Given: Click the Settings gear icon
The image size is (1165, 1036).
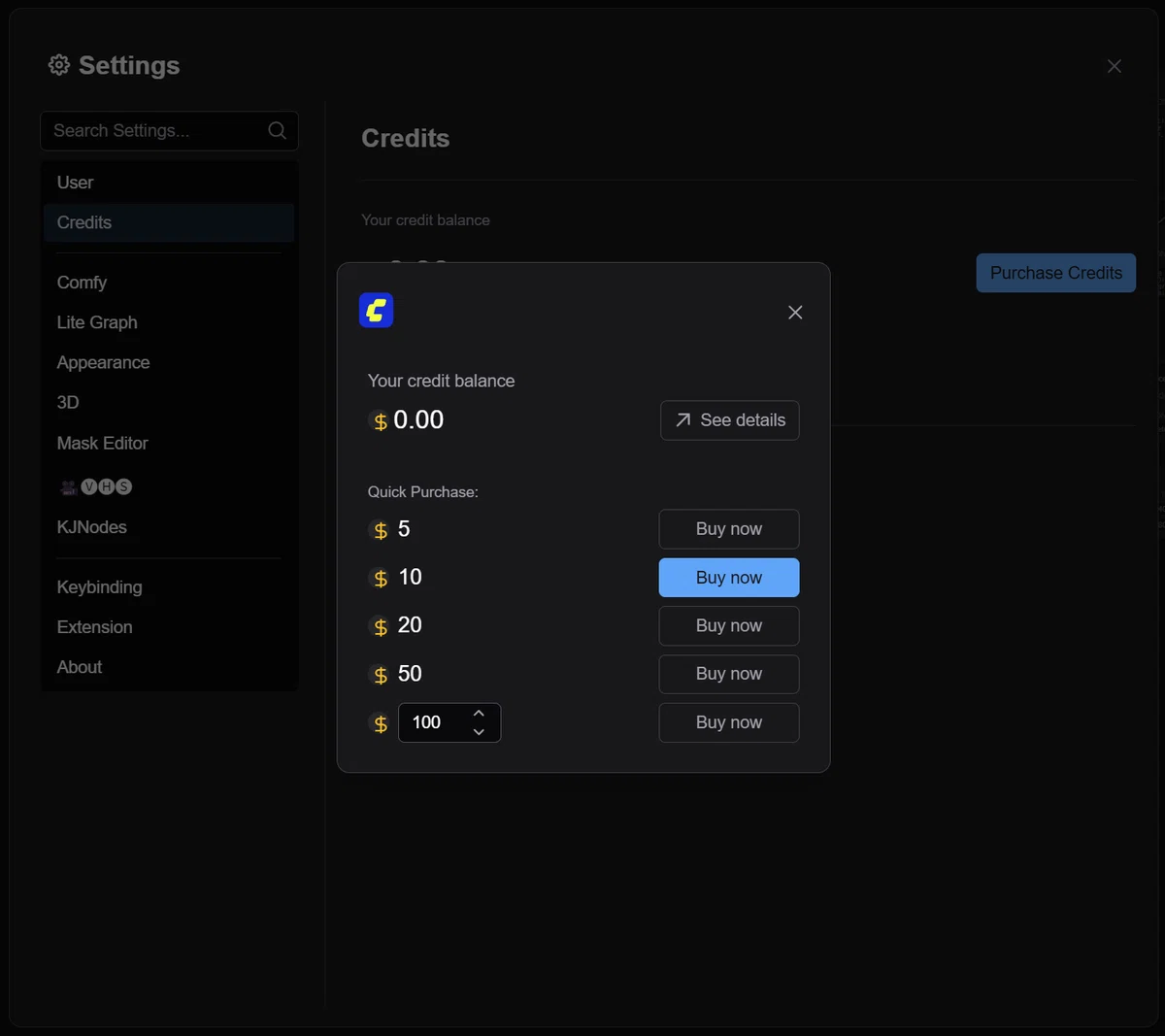Looking at the screenshot, I should coord(59,65).
